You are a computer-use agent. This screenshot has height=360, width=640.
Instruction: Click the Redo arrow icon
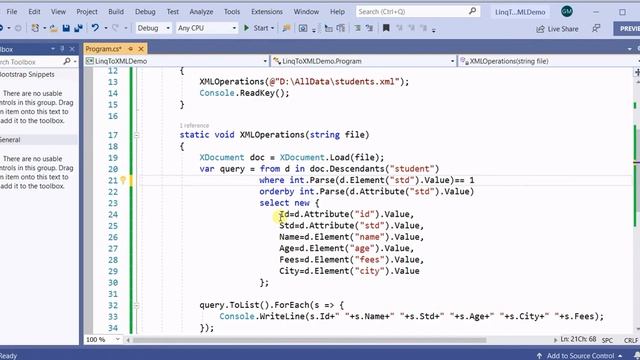coord(115,28)
